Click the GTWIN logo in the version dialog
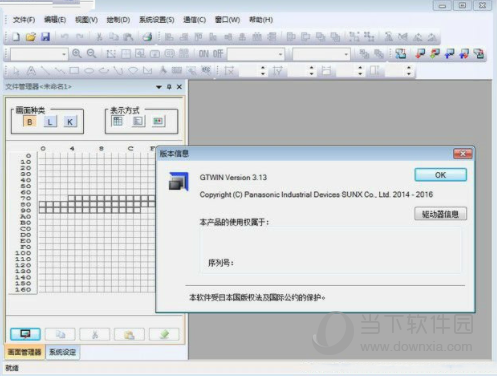 179,181
